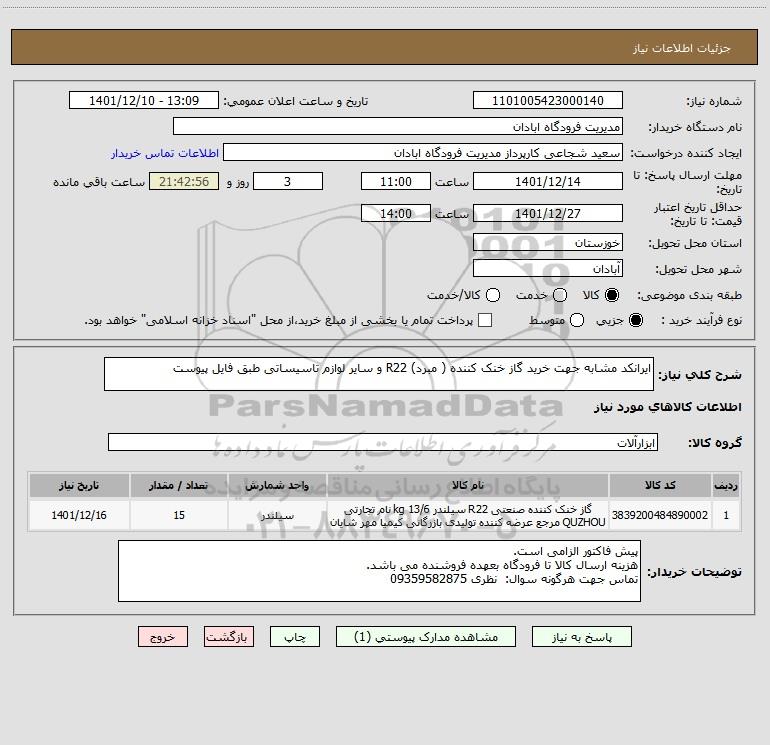Choose متوسط purchase type radio
Screen dimensions: 770x745
point(577,320)
